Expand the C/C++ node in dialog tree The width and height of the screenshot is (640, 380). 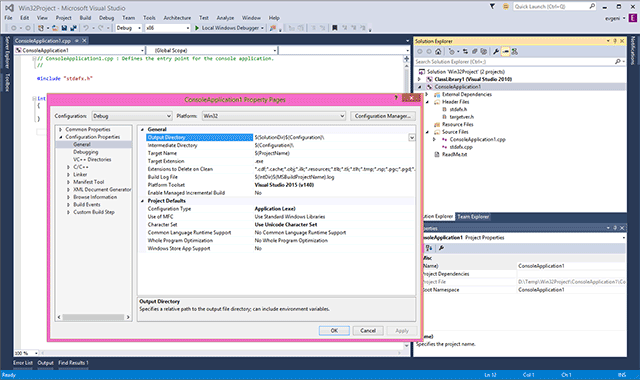(68, 167)
